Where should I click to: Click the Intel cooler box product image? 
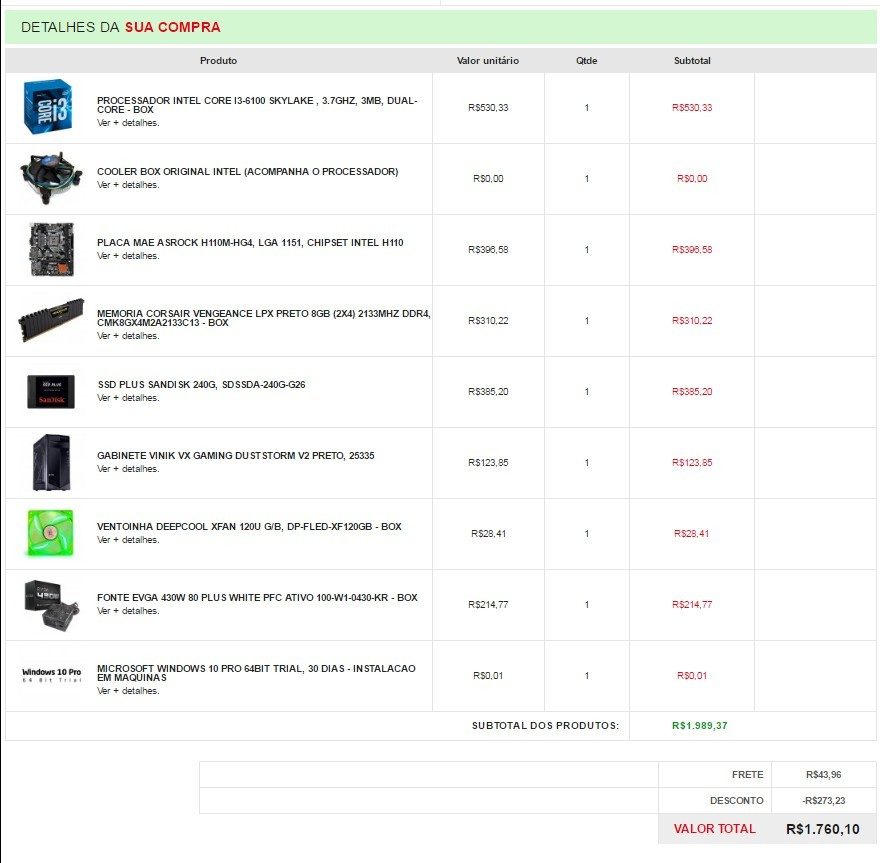point(51,177)
